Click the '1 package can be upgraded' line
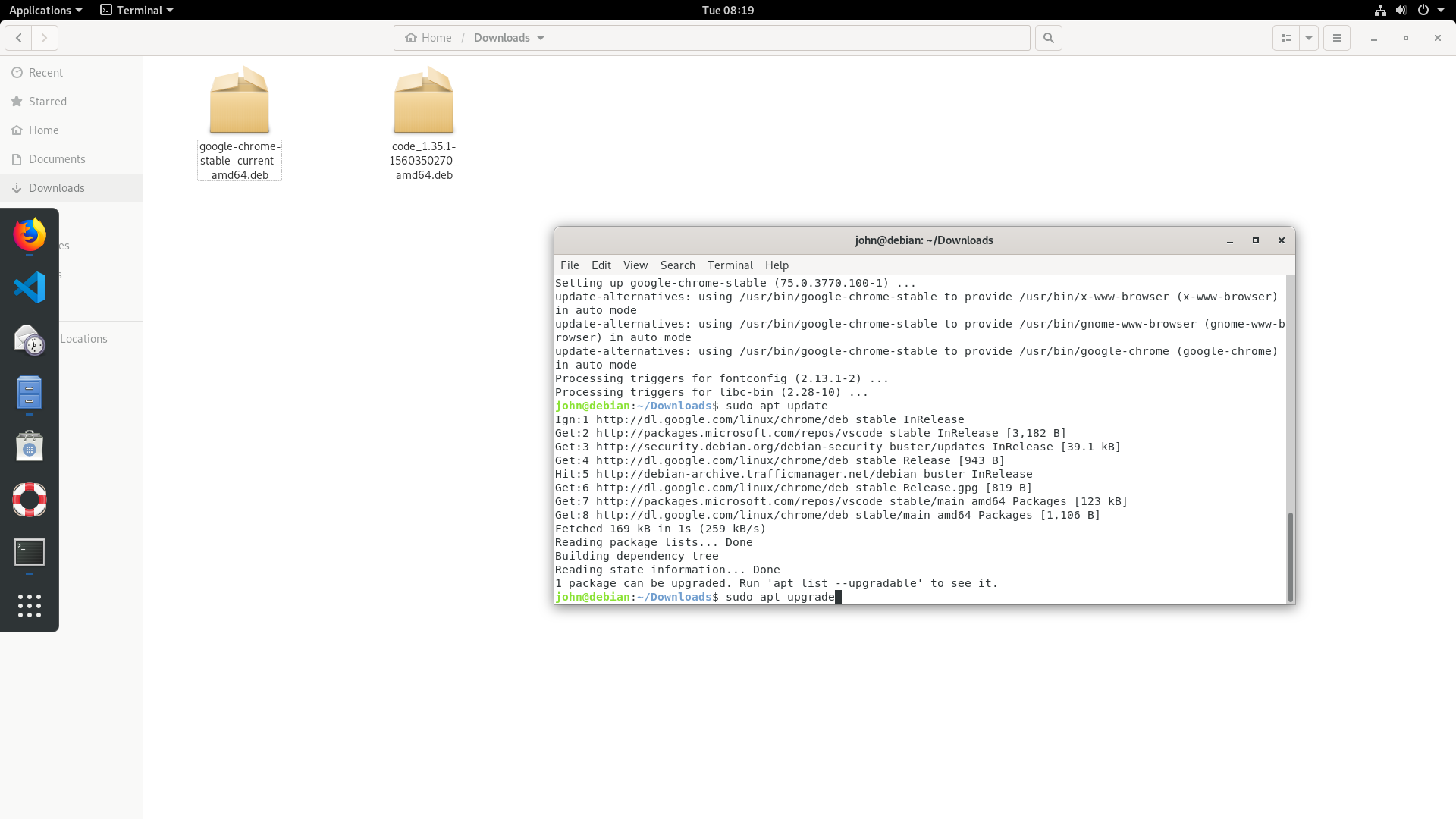This screenshot has width=1456, height=819. pos(777,583)
